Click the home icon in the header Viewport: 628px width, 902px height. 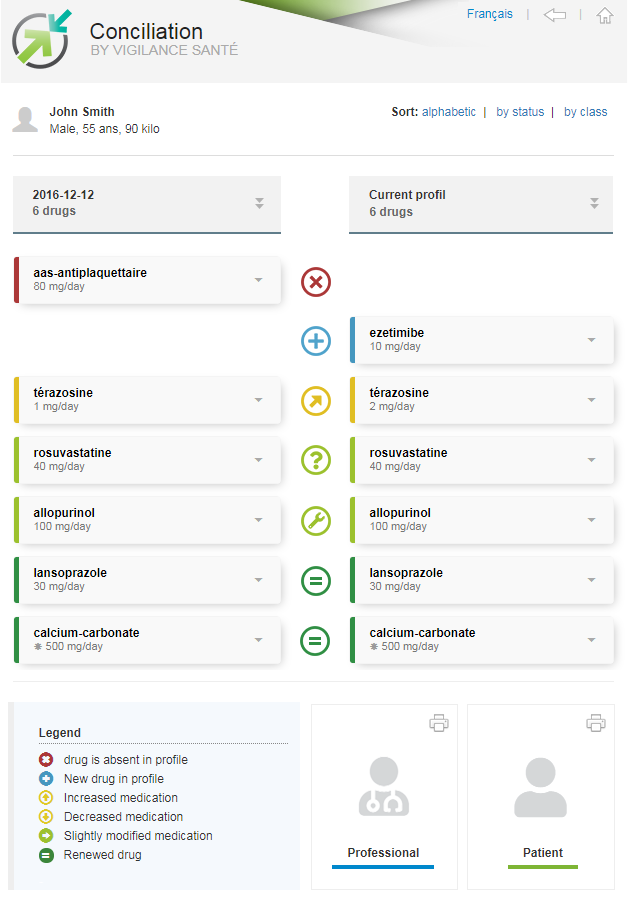(x=604, y=15)
